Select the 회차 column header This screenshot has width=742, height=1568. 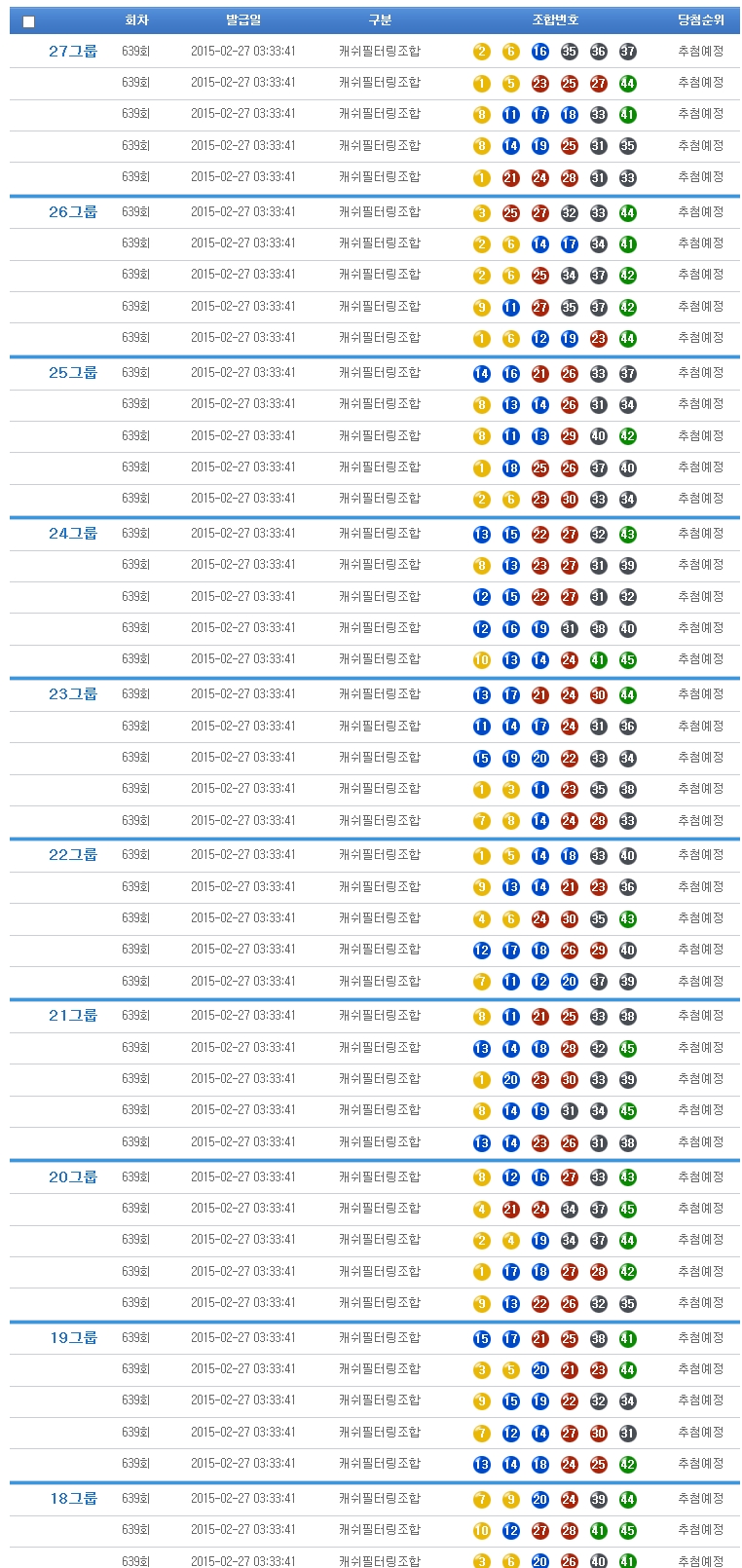136,20
